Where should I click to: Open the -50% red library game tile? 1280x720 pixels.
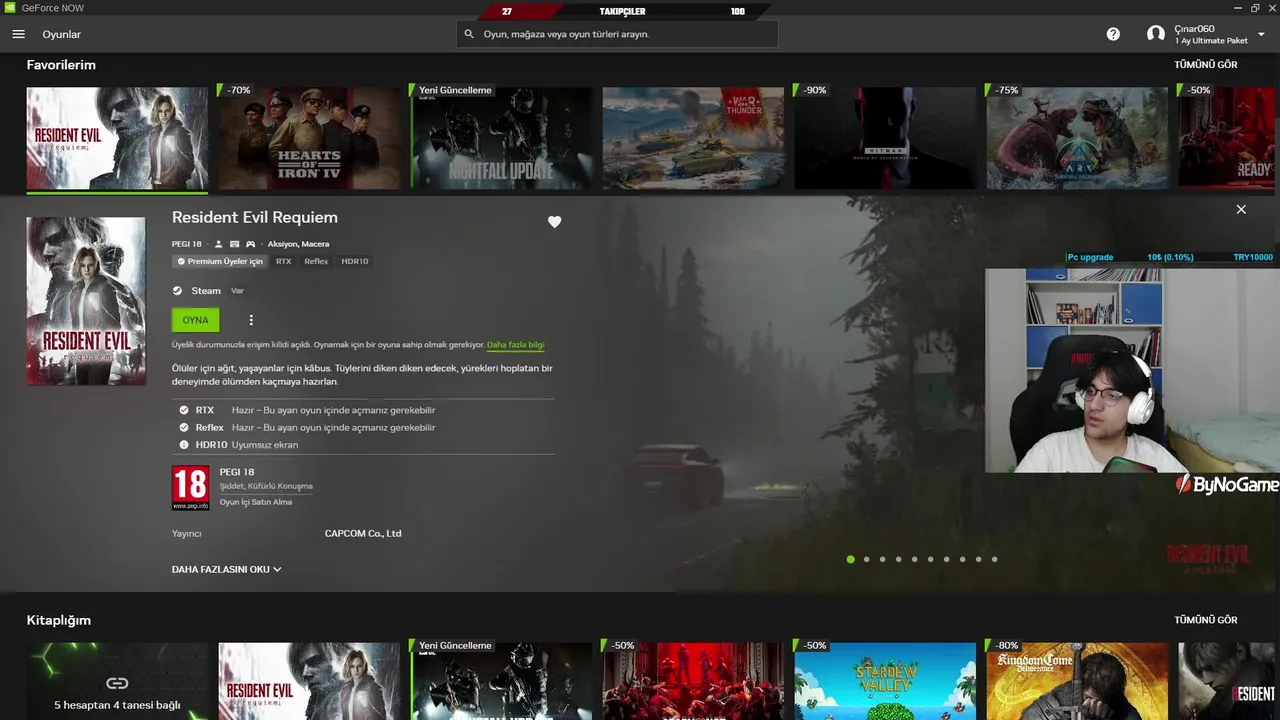tap(693, 681)
